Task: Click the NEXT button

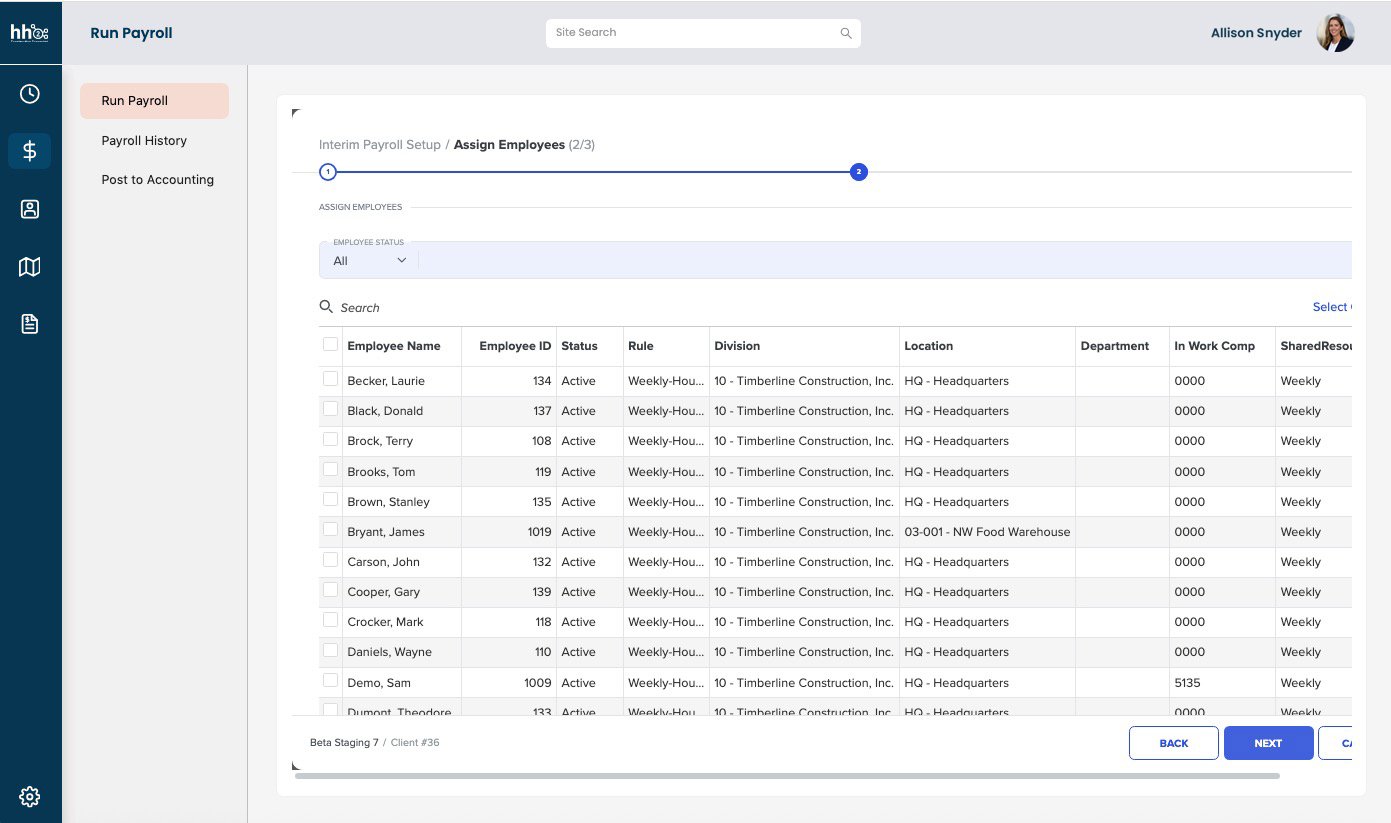Action: pyautogui.click(x=1267, y=743)
